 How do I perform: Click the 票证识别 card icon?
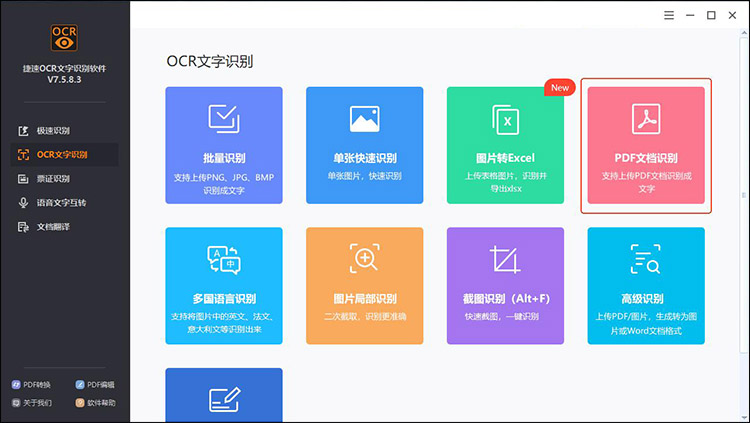23,178
